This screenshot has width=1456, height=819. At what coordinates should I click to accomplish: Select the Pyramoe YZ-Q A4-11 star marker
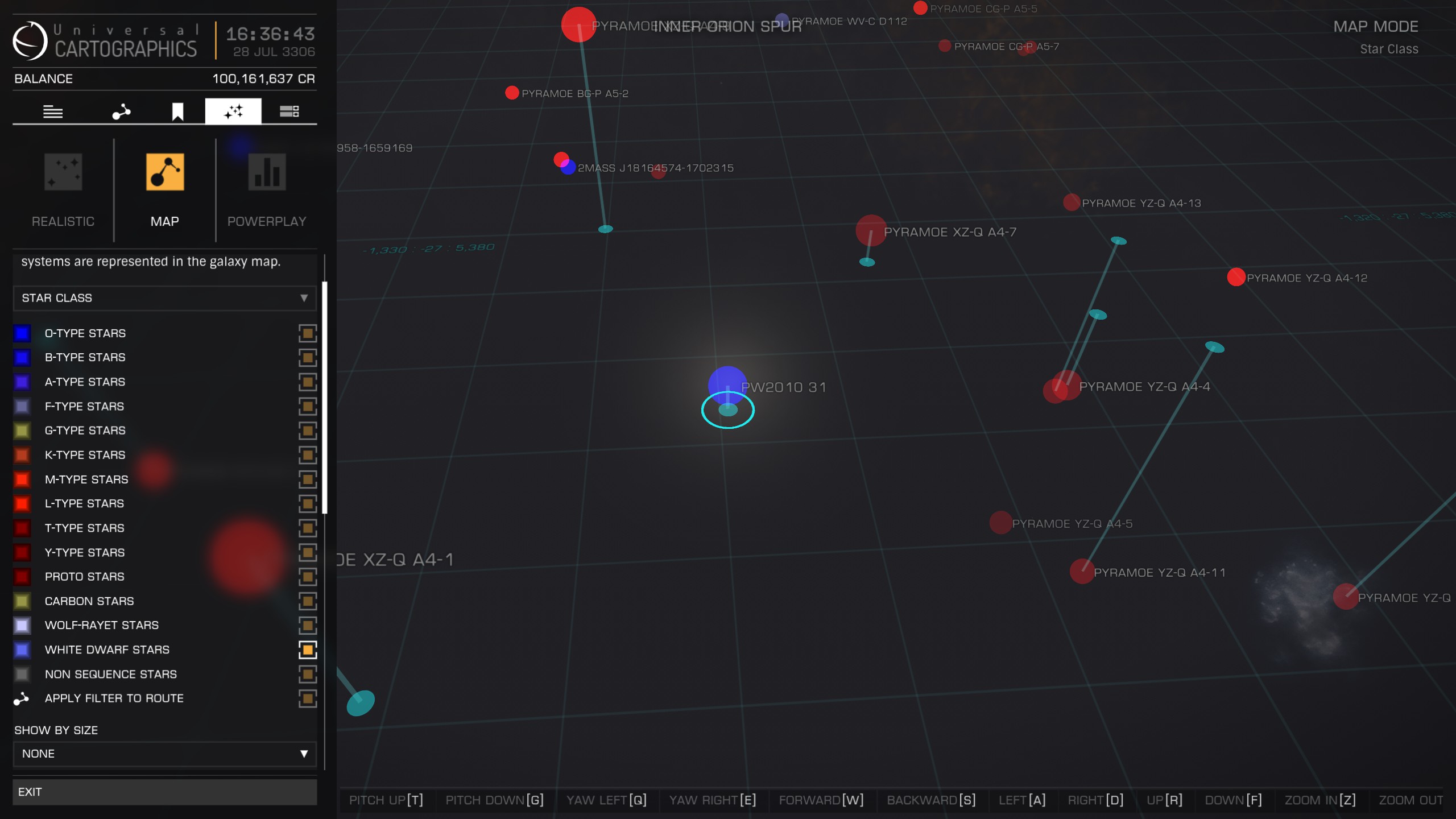(1082, 572)
